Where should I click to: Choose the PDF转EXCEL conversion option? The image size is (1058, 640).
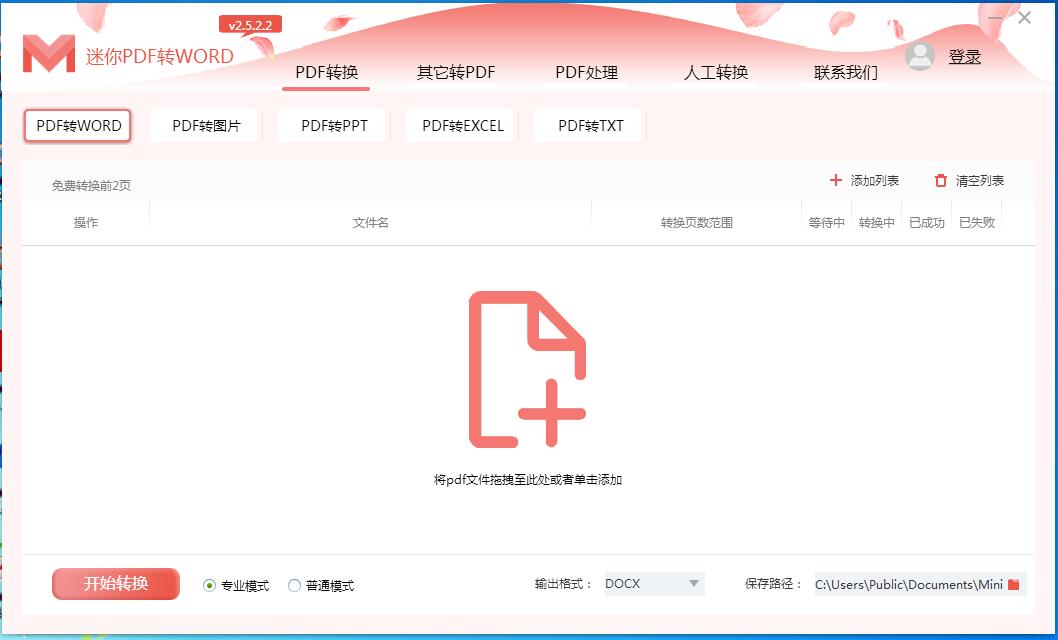coord(459,125)
